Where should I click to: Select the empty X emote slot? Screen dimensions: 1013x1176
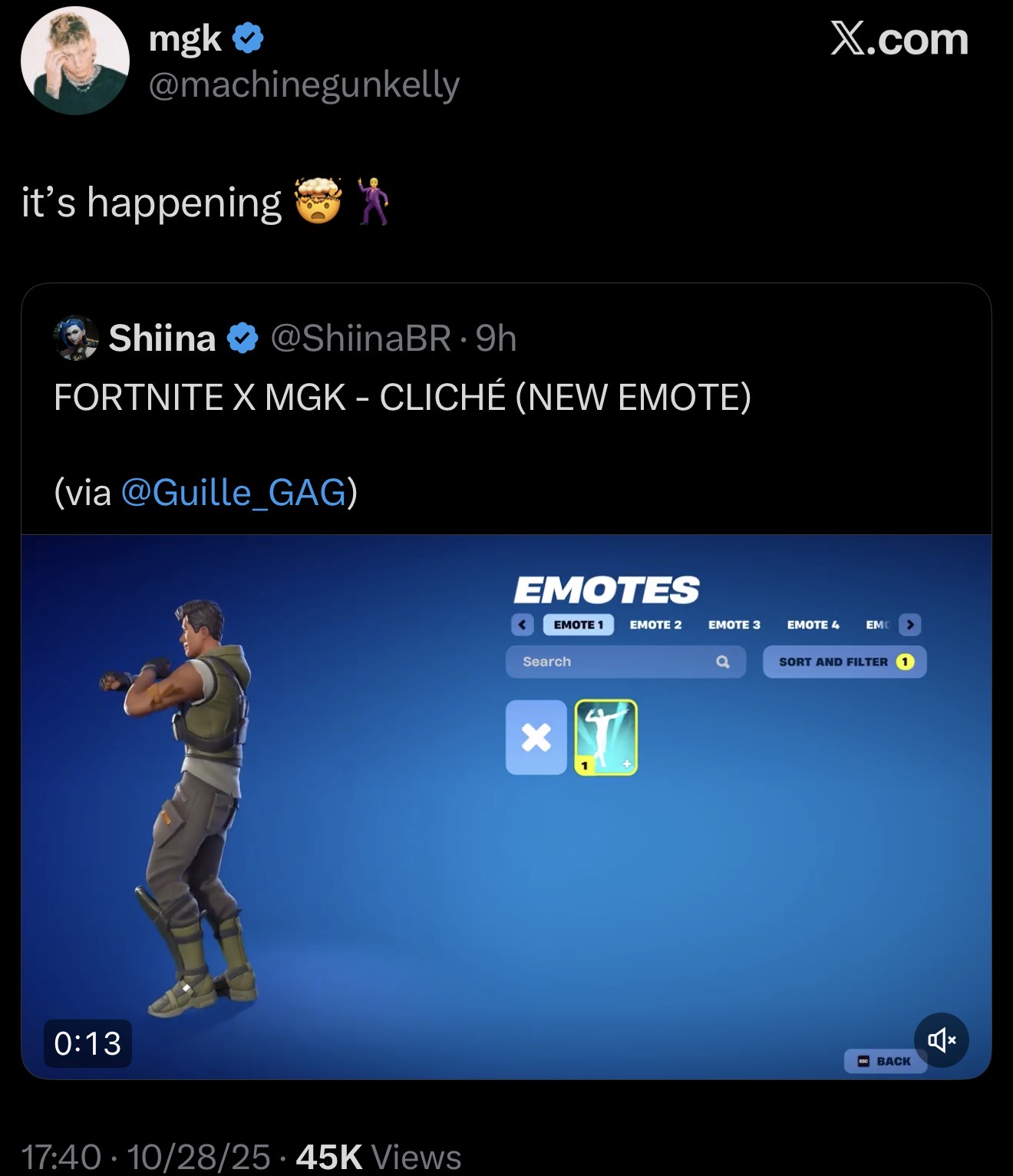click(536, 737)
